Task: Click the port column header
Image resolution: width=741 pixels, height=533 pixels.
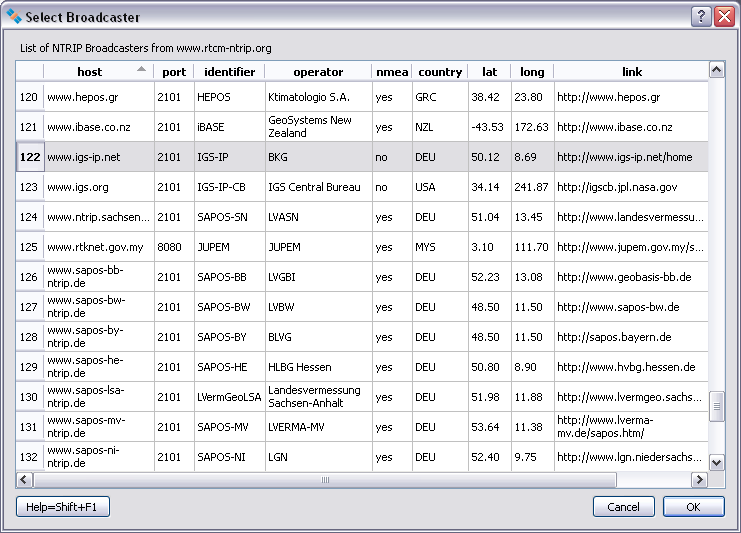Action: click(x=174, y=72)
